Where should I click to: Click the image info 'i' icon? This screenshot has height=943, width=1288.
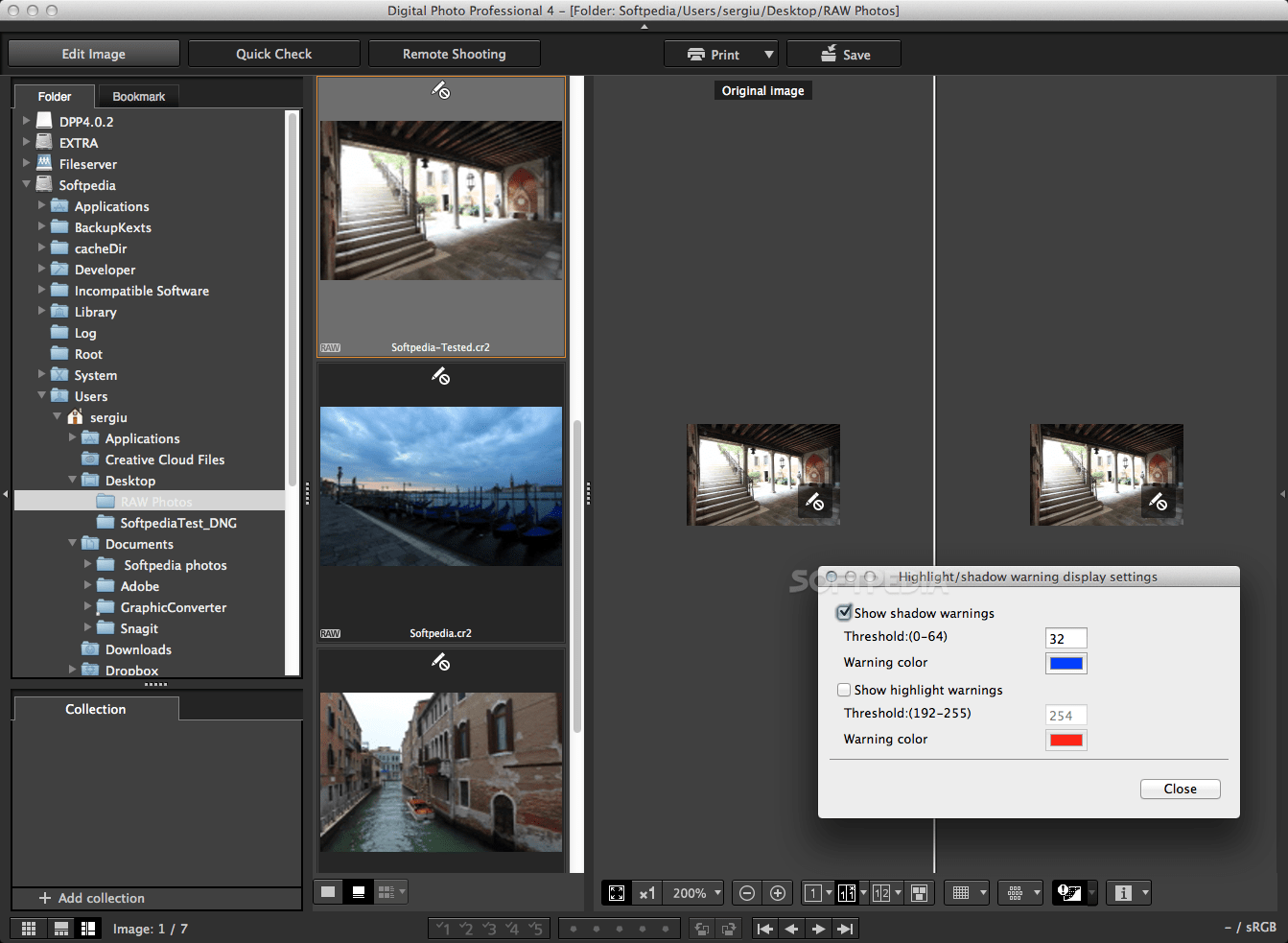click(1123, 893)
